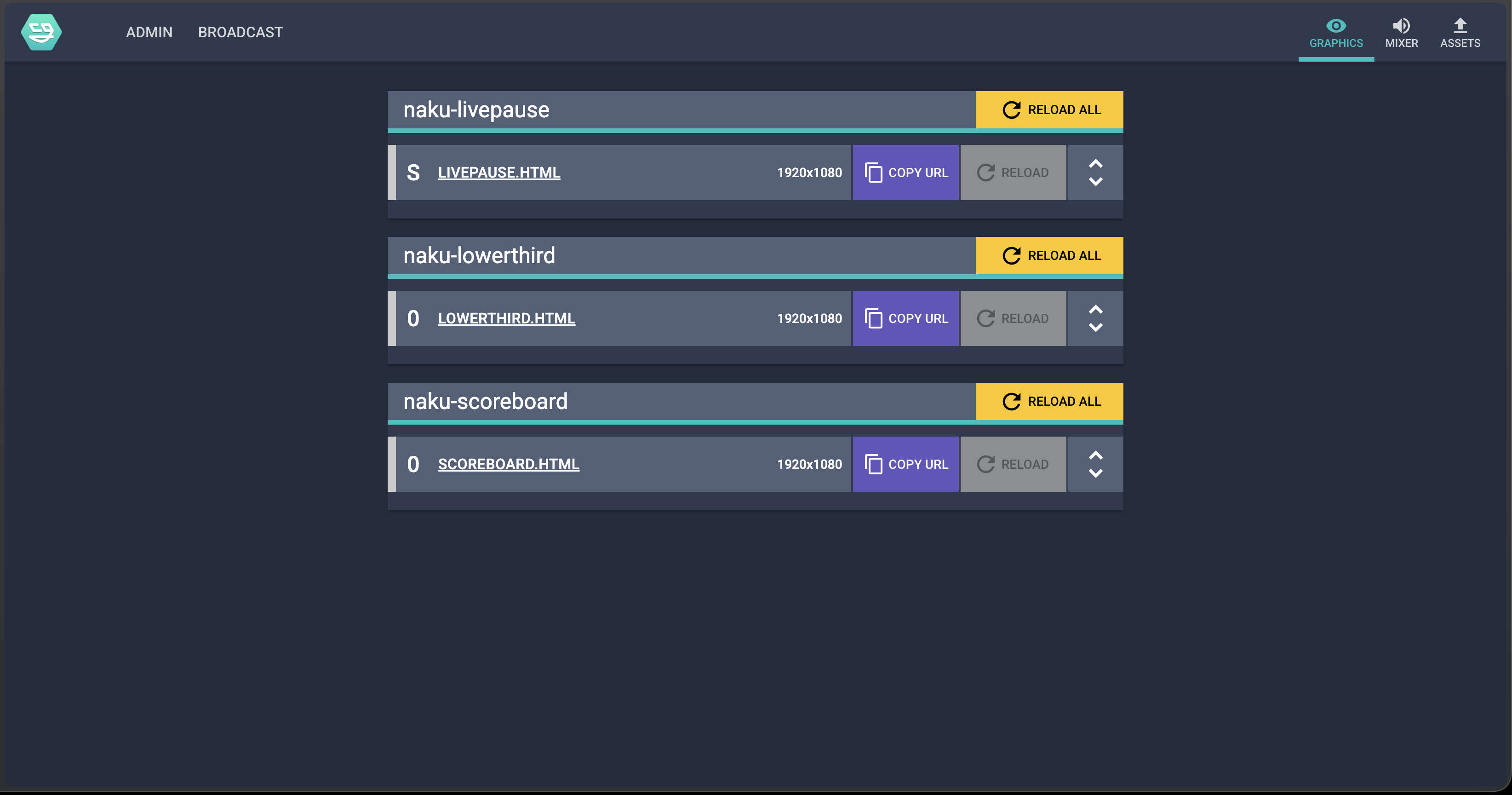This screenshot has width=1512, height=795.
Task: Open the Admin menu item
Action: pyautogui.click(x=149, y=32)
